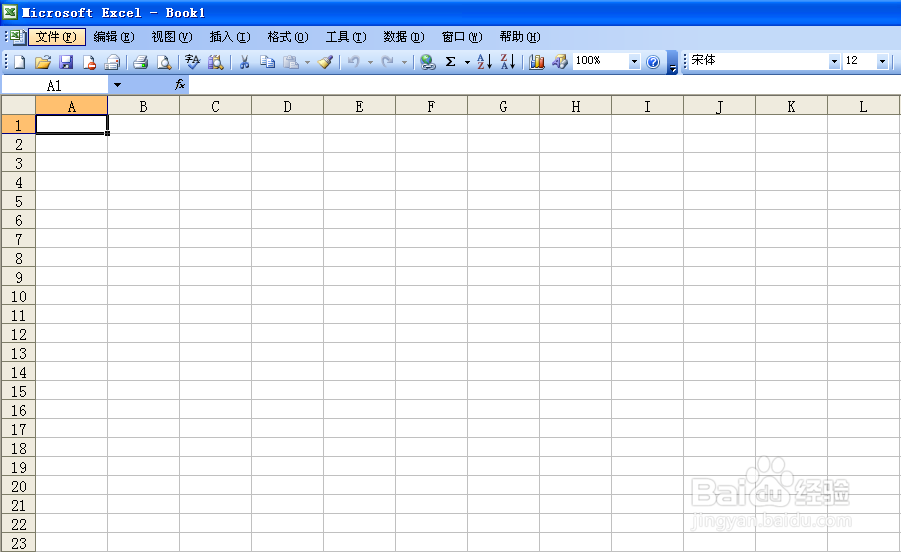The width and height of the screenshot is (901, 552).
Task: Open the Undo history dropdown arrow
Action: [370, 62]
